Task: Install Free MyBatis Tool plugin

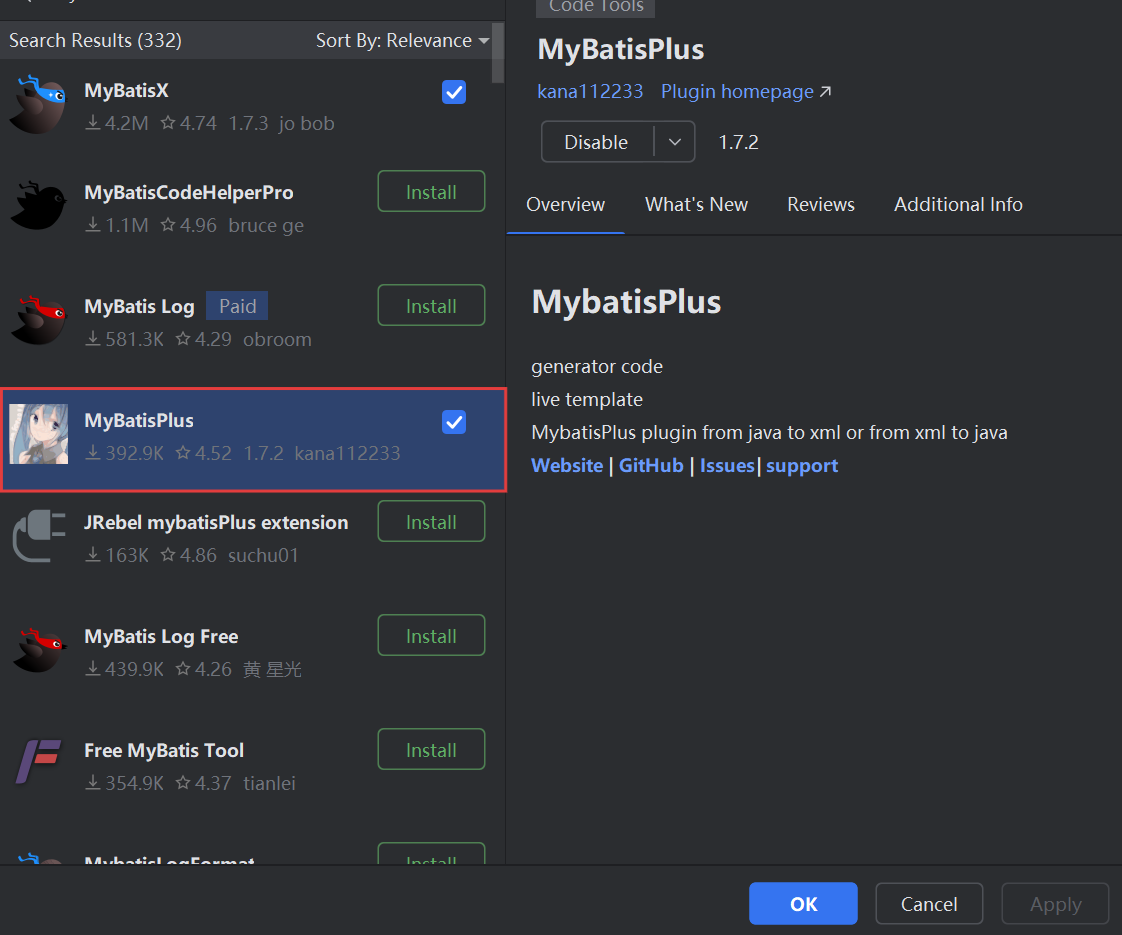Action: [431, 750]
